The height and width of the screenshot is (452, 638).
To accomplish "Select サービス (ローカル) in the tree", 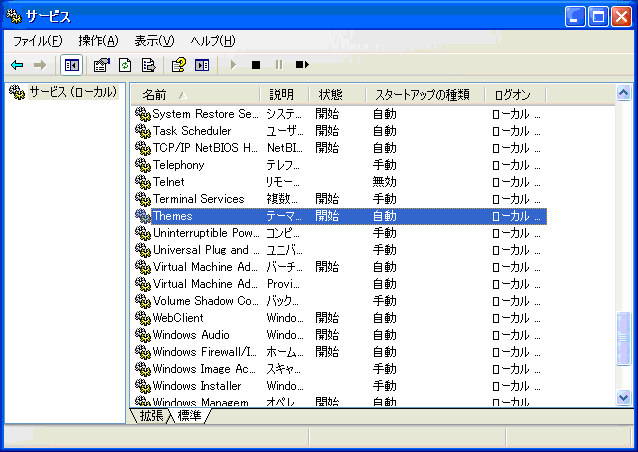I will (x=73, y=92).
